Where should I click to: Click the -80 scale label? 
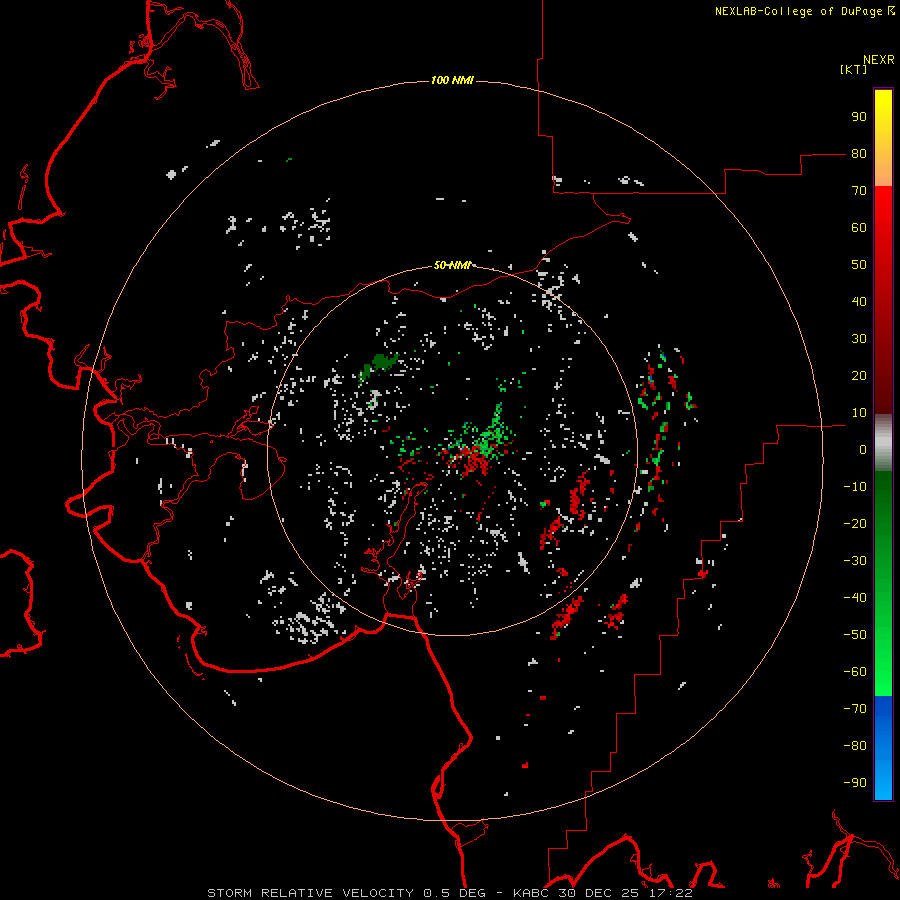click(855, 746)
